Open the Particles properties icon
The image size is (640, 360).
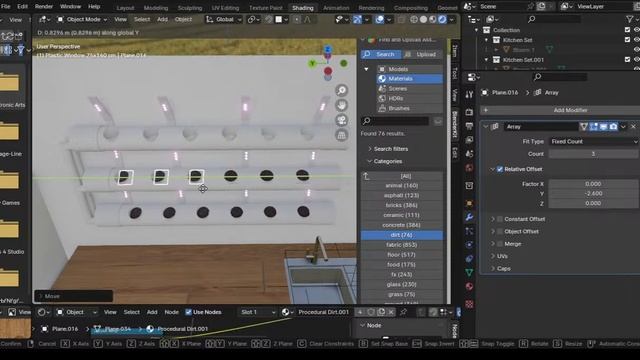click(469, 231)
